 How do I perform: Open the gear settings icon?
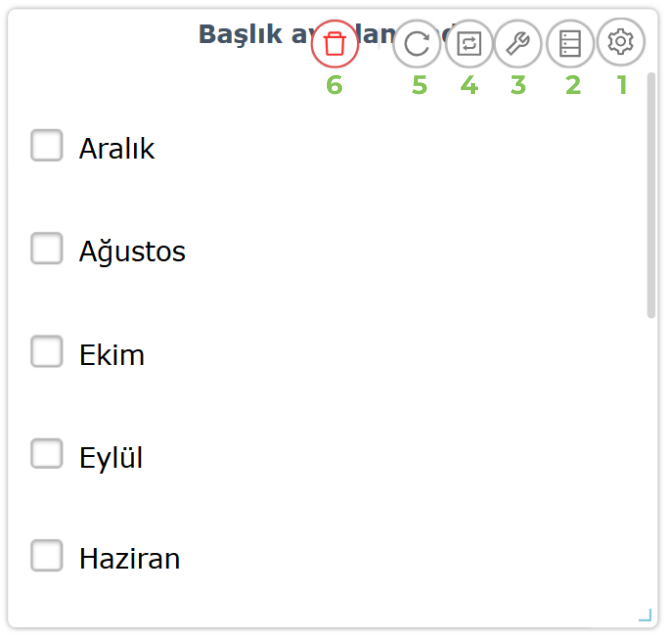click(621, 42)
